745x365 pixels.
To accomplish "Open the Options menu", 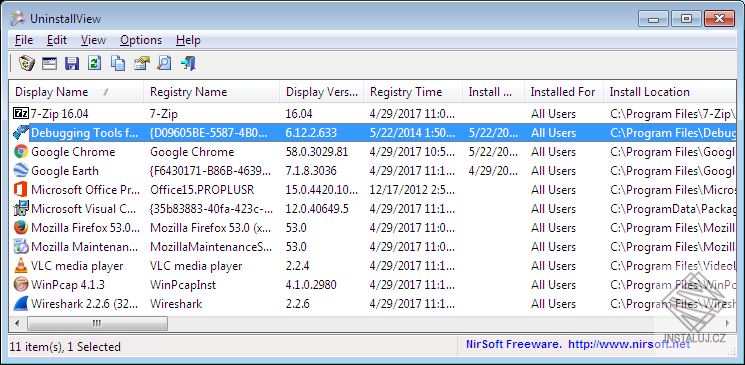I will tap(141, 40).
